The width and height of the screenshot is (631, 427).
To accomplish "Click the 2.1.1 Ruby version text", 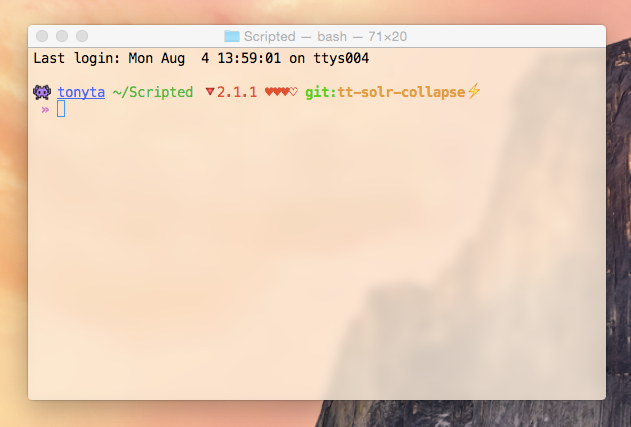I will point(237,92).
